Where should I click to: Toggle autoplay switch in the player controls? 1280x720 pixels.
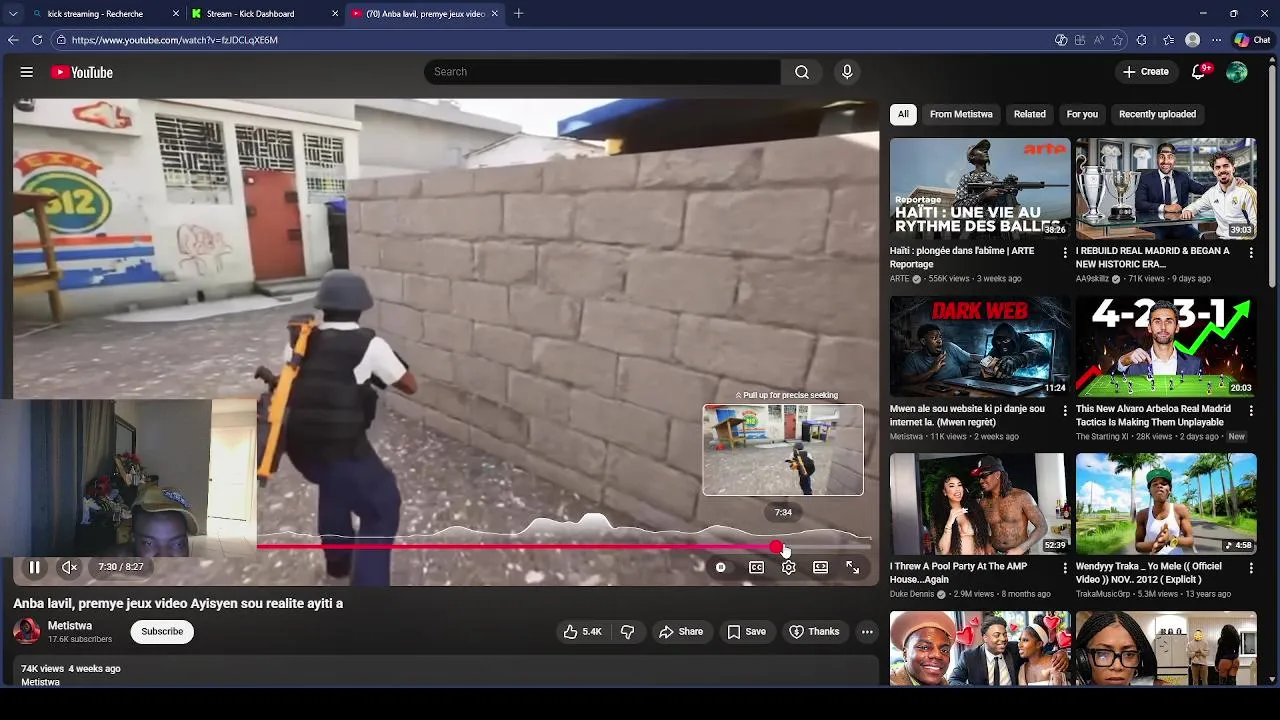[x=720, y=567]
